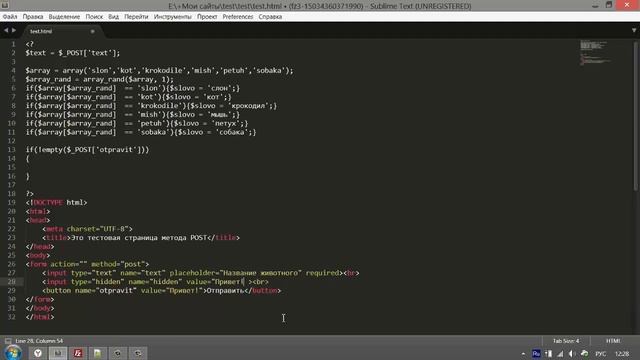This screenshot has width=640, height=360.
Task: Open the Preferences menu
Action: tap(238, 17)
